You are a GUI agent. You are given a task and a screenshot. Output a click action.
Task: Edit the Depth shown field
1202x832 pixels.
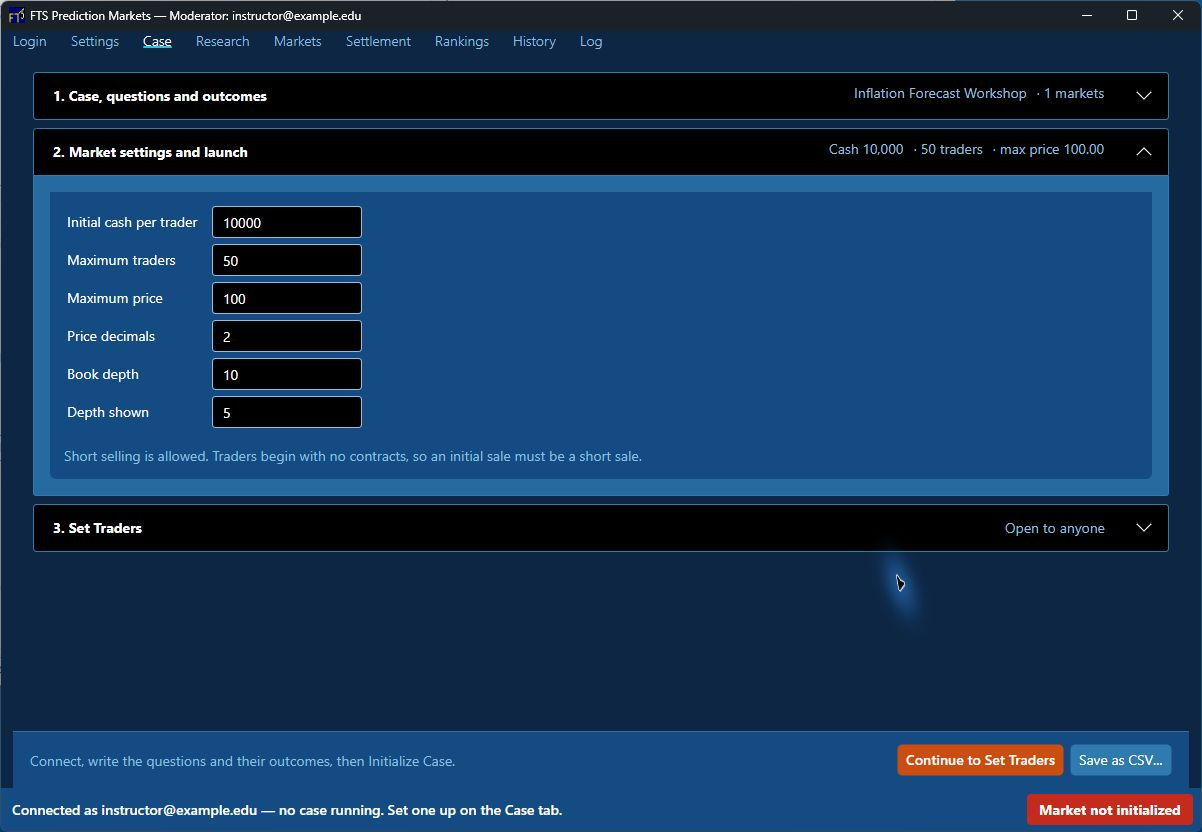pyautogui.click(x=287, y=412)
